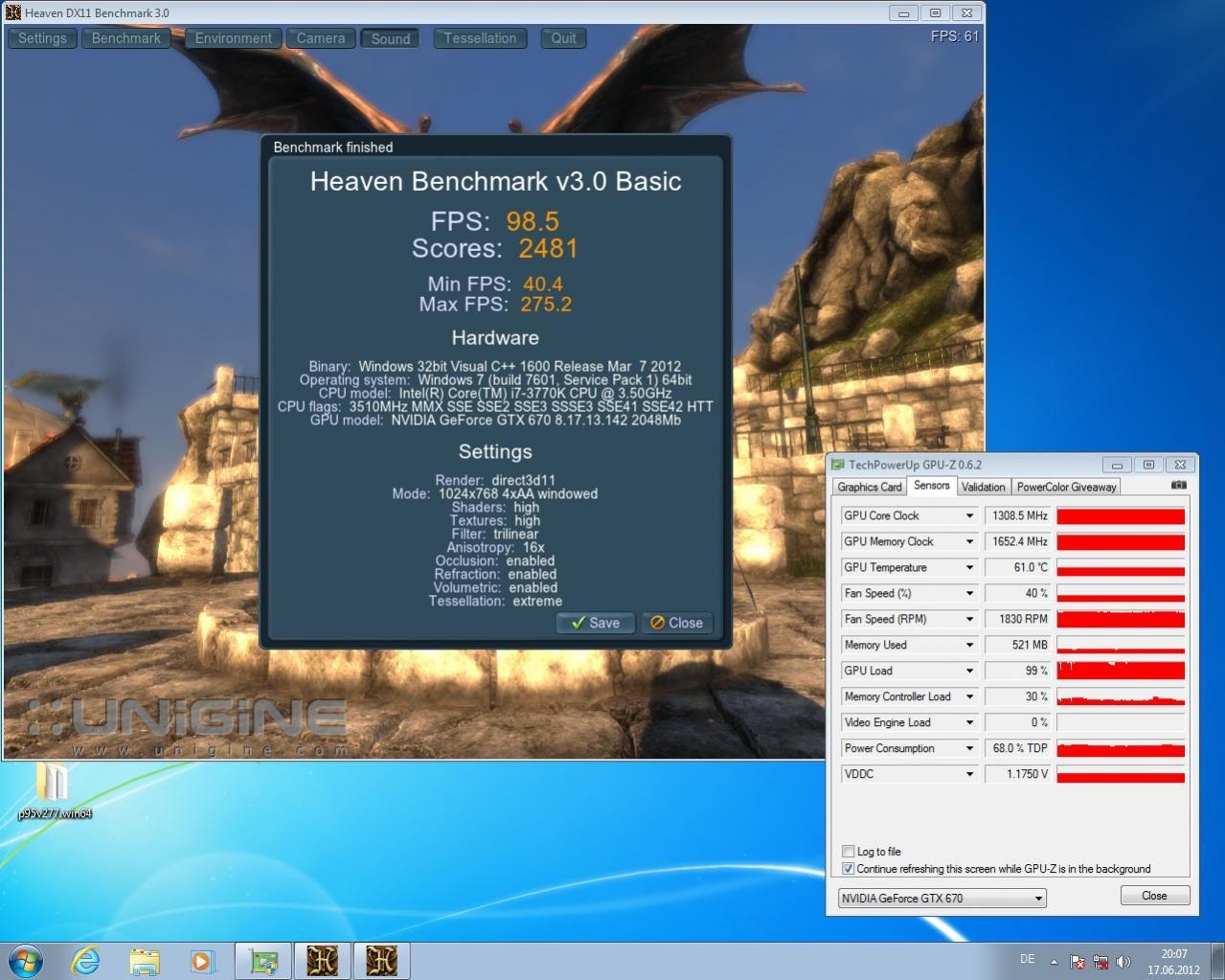Expand the VDDC sensor dropdown
Viewport: 1225px width, 980px height.
tap(969, 774)
